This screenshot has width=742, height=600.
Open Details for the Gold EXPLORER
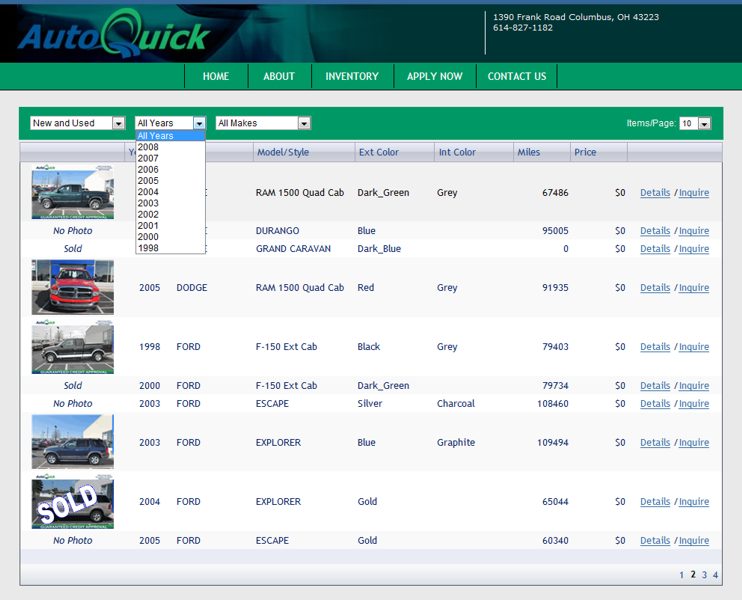click(x=655, y=502)
